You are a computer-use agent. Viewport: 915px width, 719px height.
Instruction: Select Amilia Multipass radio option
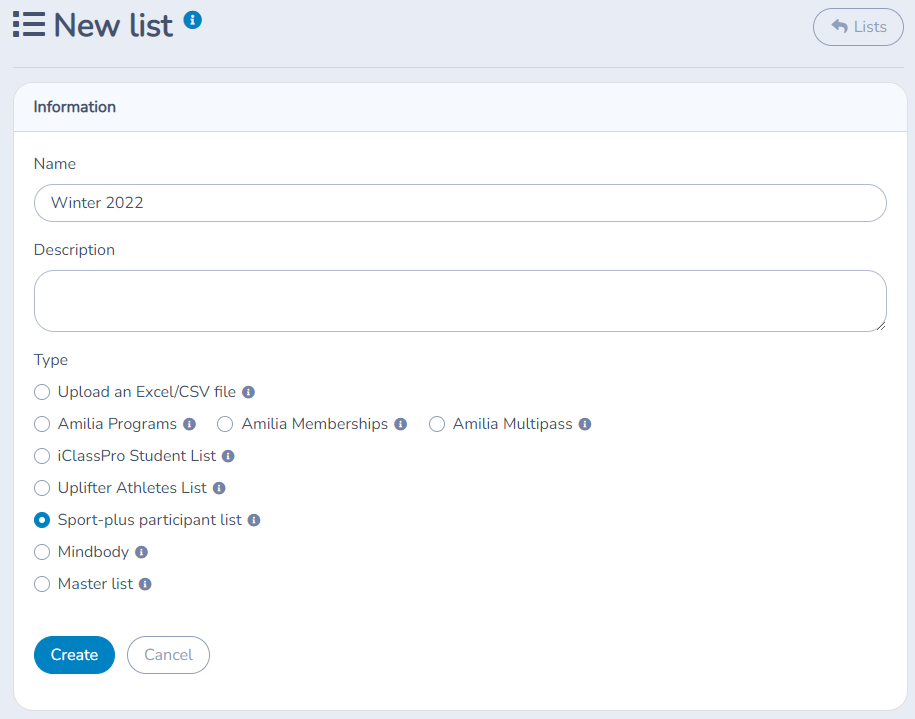pyautogui.click(x=437, y=424)
